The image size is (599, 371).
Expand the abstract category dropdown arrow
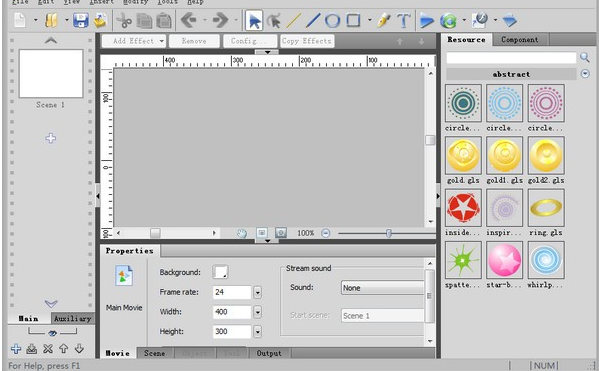[x=585, y=74]
